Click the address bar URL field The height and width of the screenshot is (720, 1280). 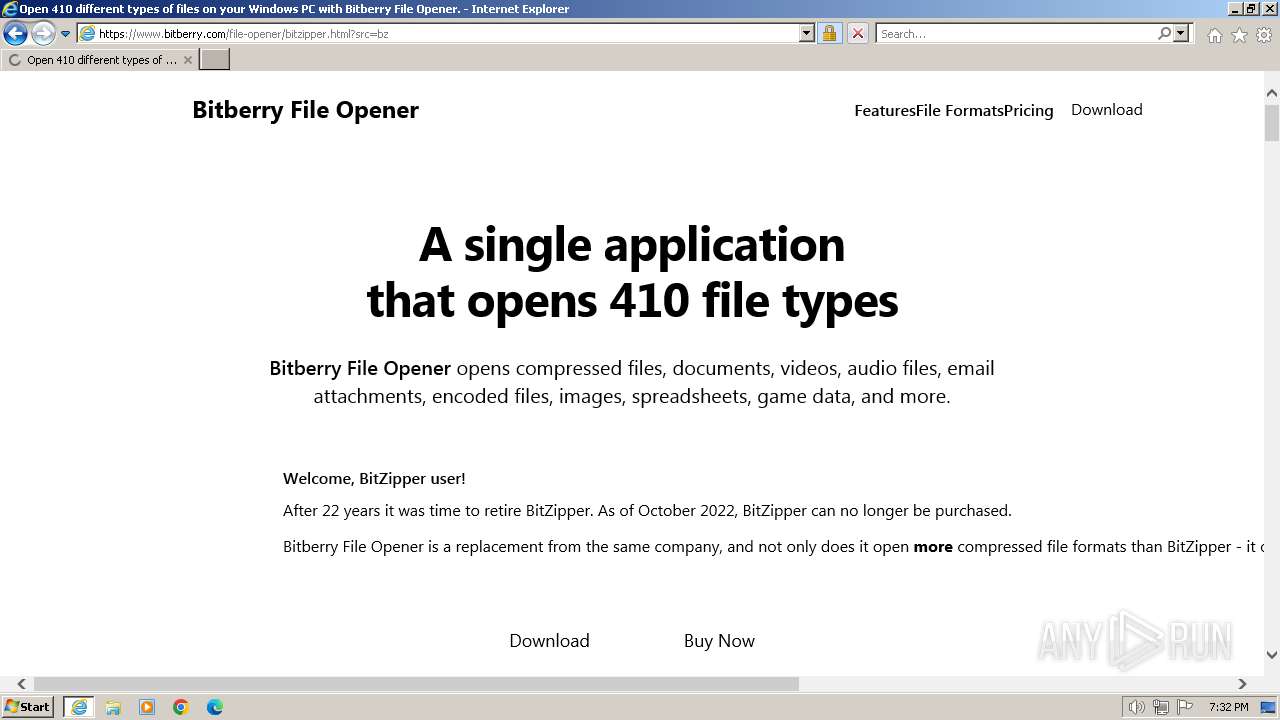tap(447, 33)
